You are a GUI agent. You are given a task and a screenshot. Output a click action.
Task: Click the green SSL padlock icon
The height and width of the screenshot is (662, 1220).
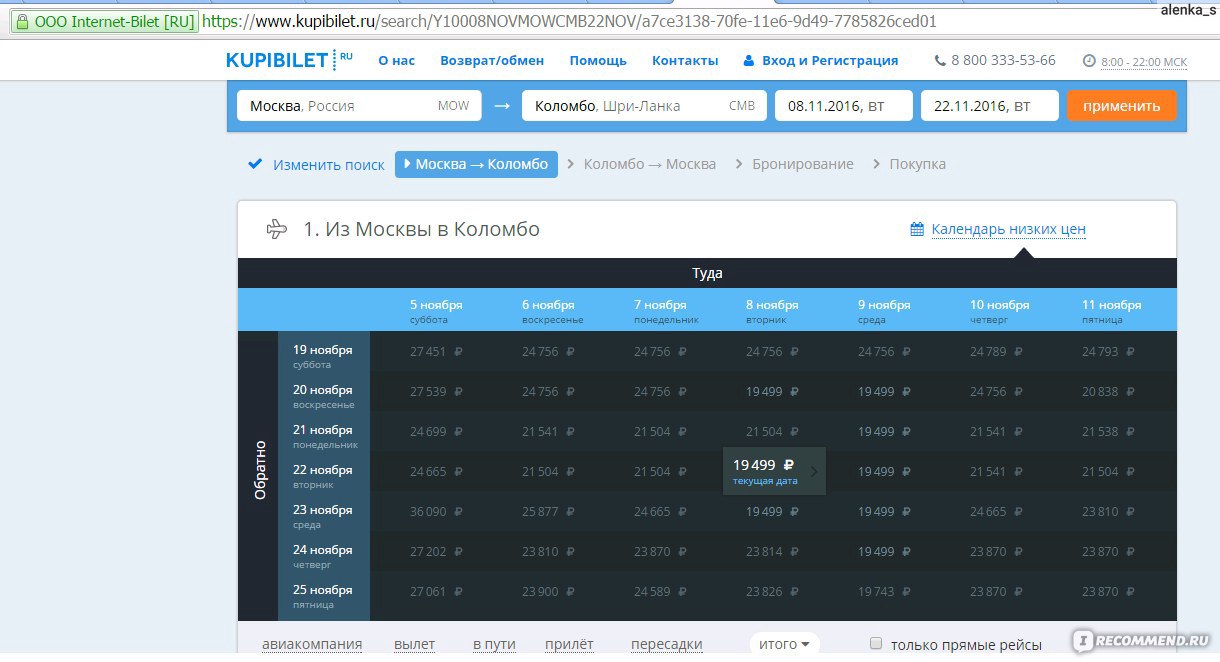tap(22, 21)
